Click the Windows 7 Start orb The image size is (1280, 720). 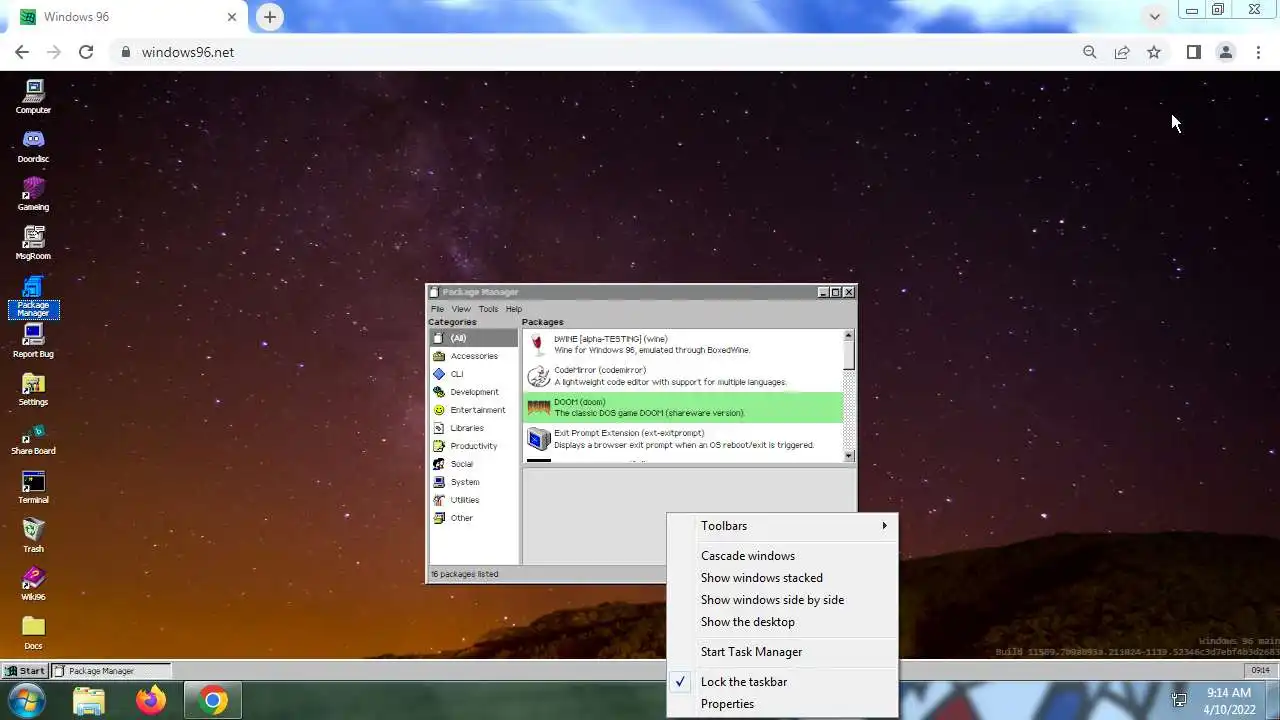pyautogui.click(x=27, y=700)
